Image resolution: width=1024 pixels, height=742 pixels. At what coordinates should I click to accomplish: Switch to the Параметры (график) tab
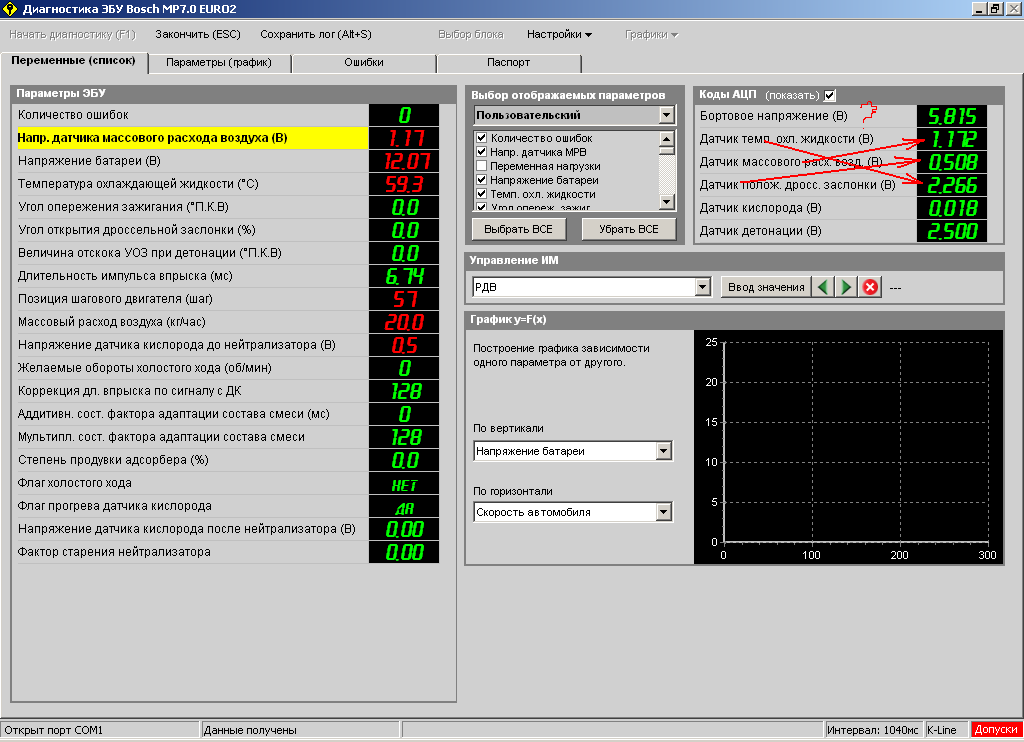point(219,62)
